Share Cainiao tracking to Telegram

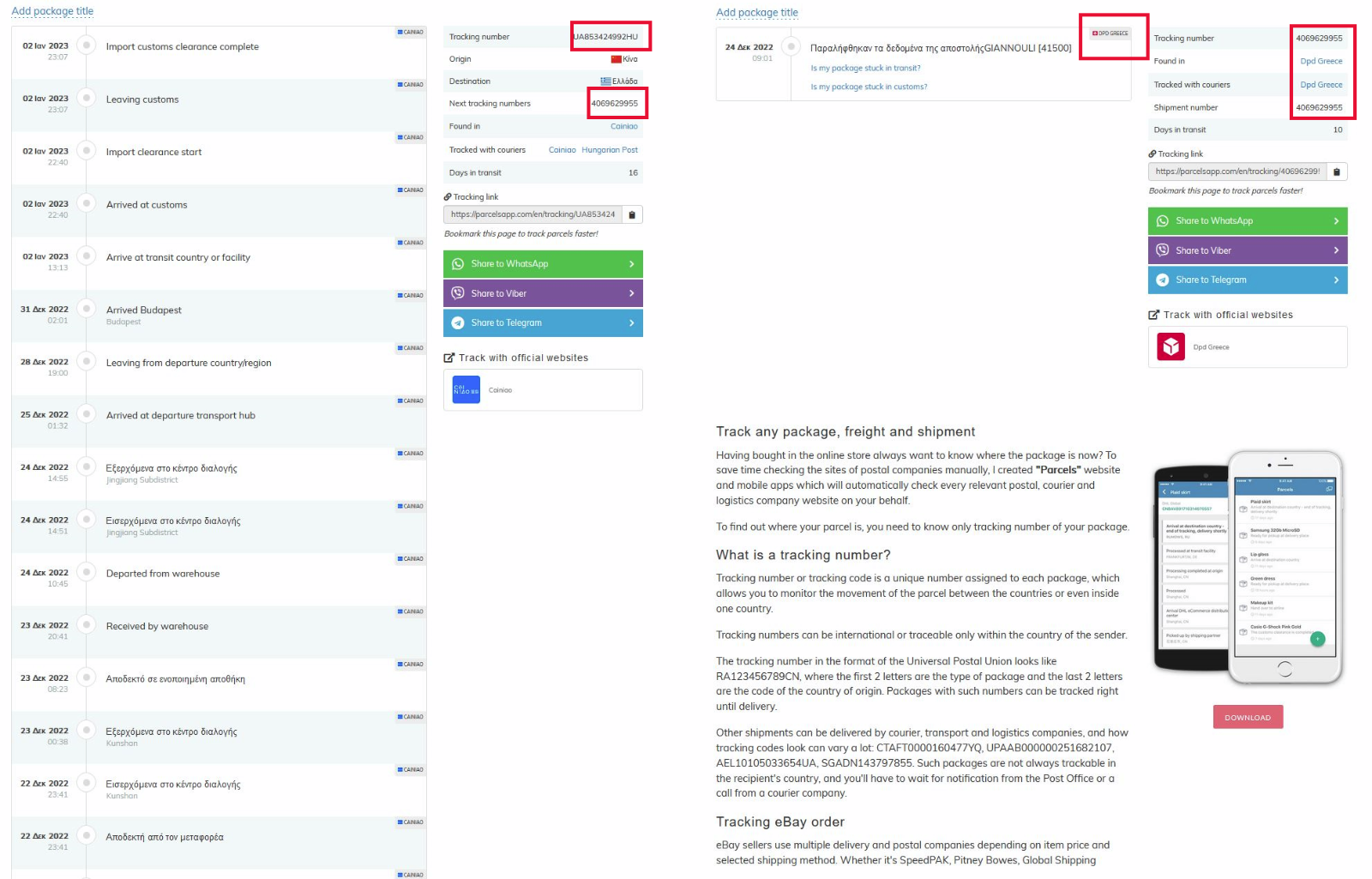543,323
